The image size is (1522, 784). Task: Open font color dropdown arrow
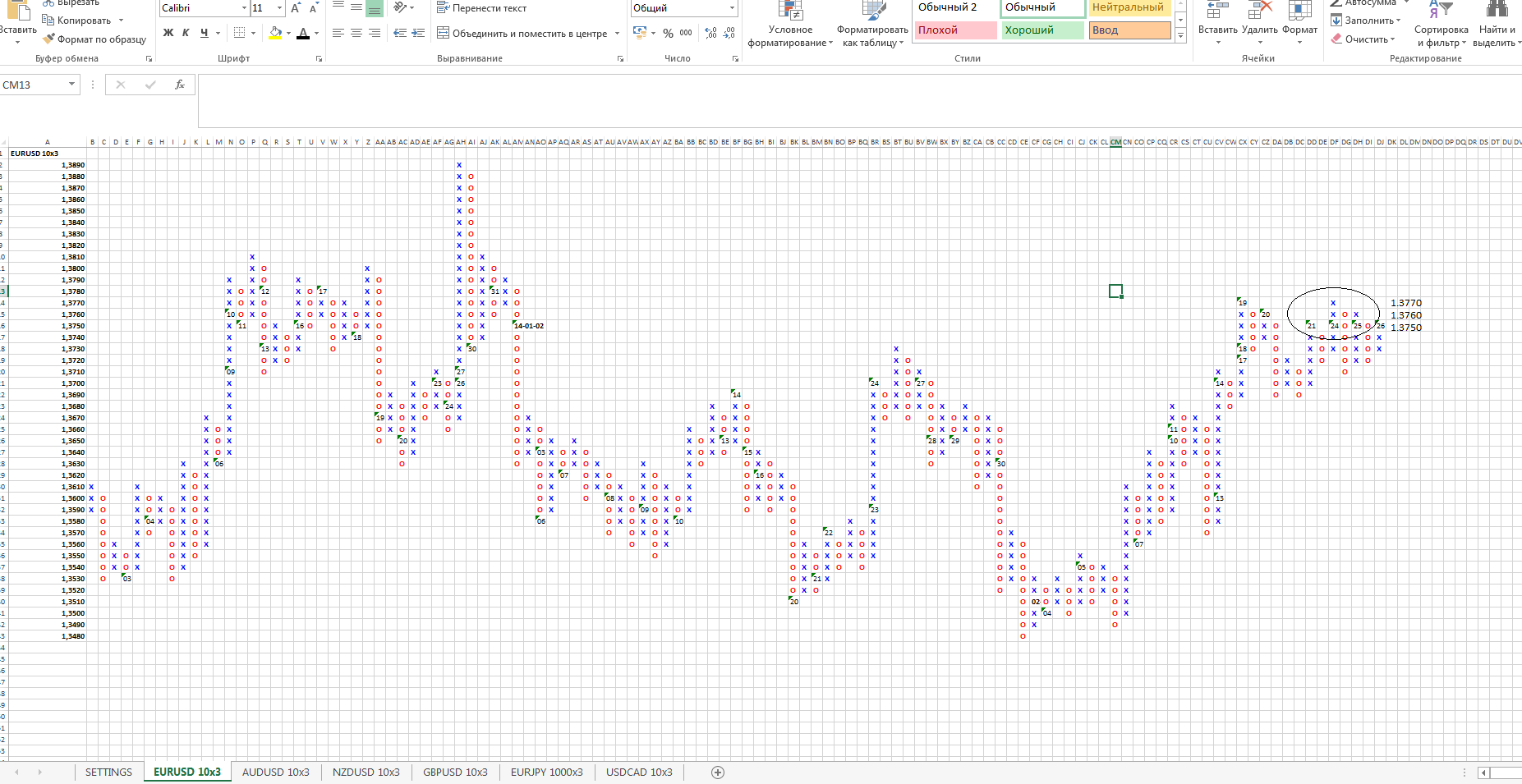(316, 33)
